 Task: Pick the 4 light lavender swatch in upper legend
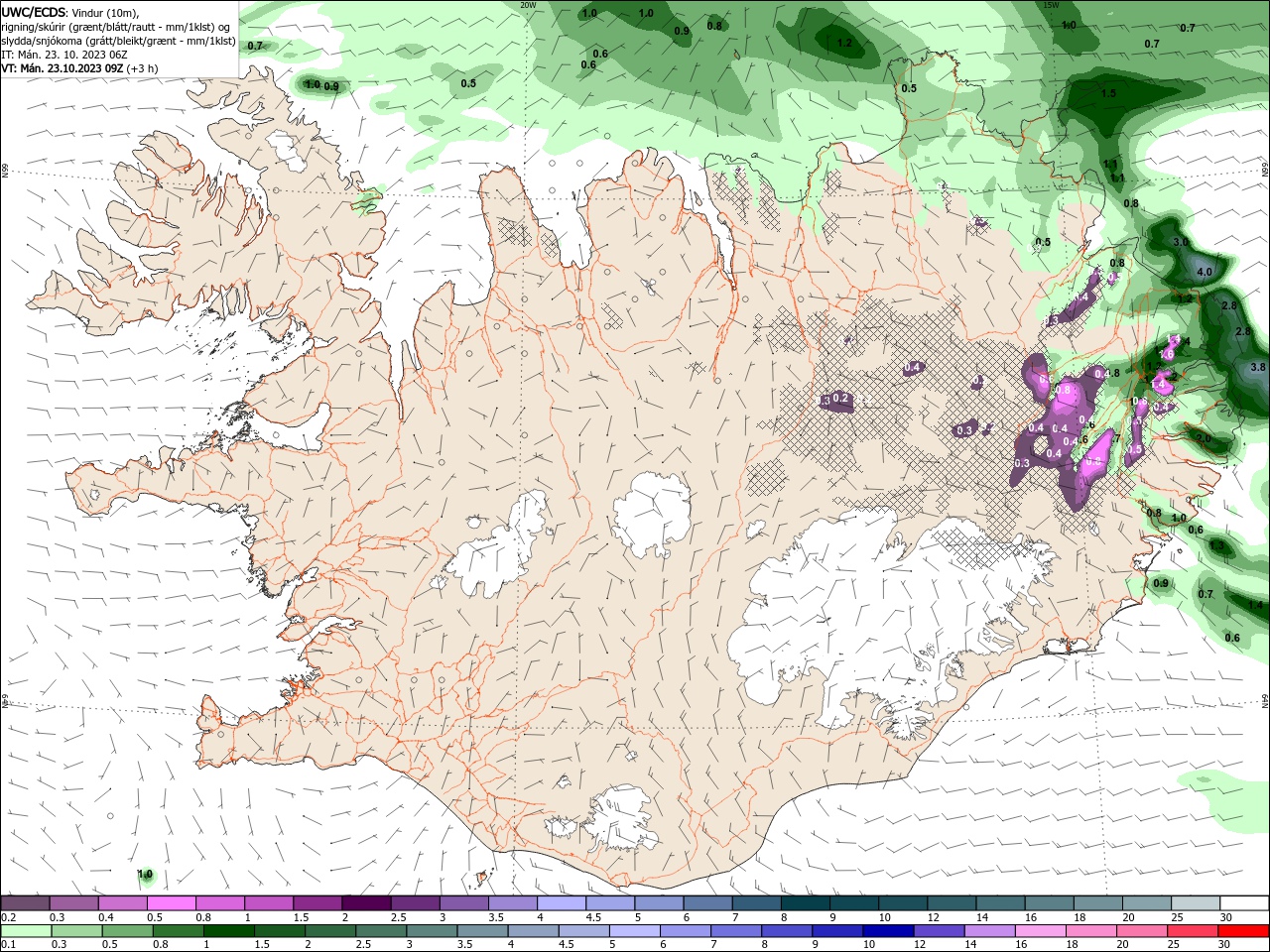point(562,902)
